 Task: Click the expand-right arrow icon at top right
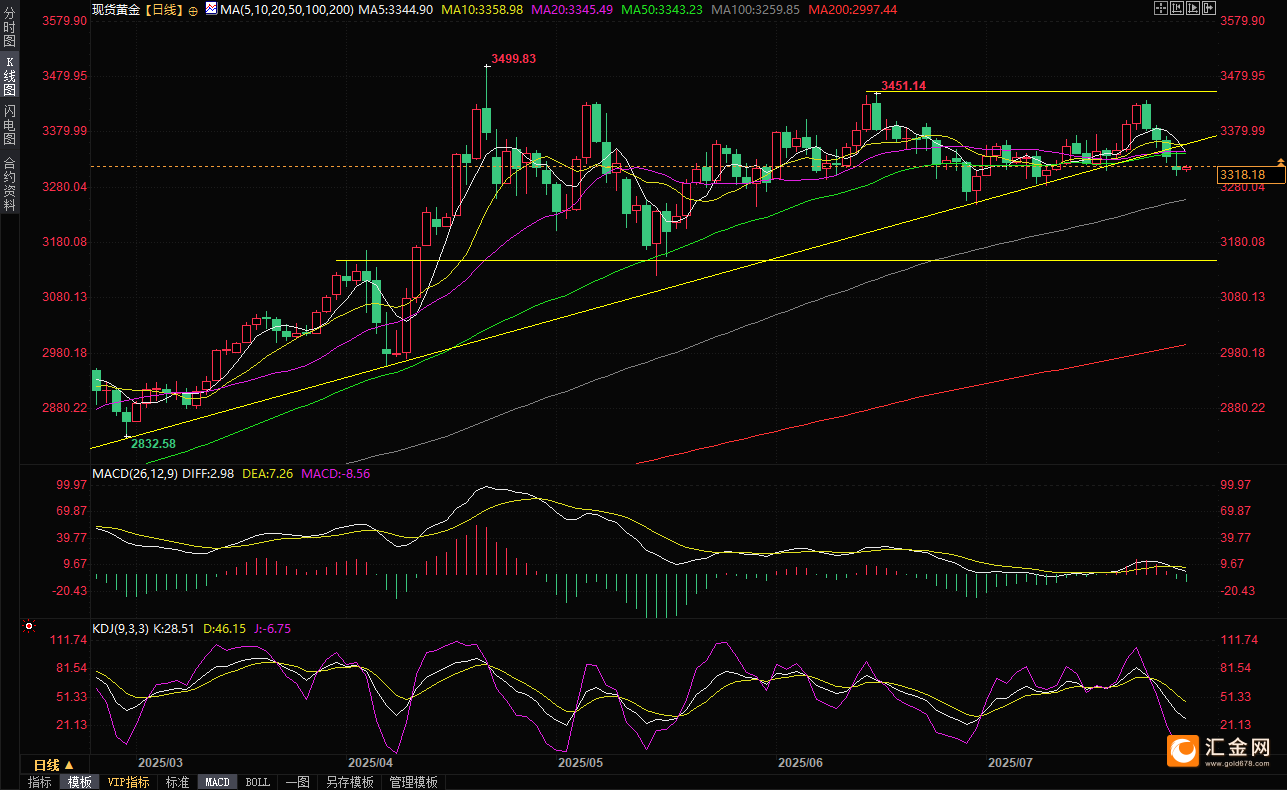pos(1209,8)
